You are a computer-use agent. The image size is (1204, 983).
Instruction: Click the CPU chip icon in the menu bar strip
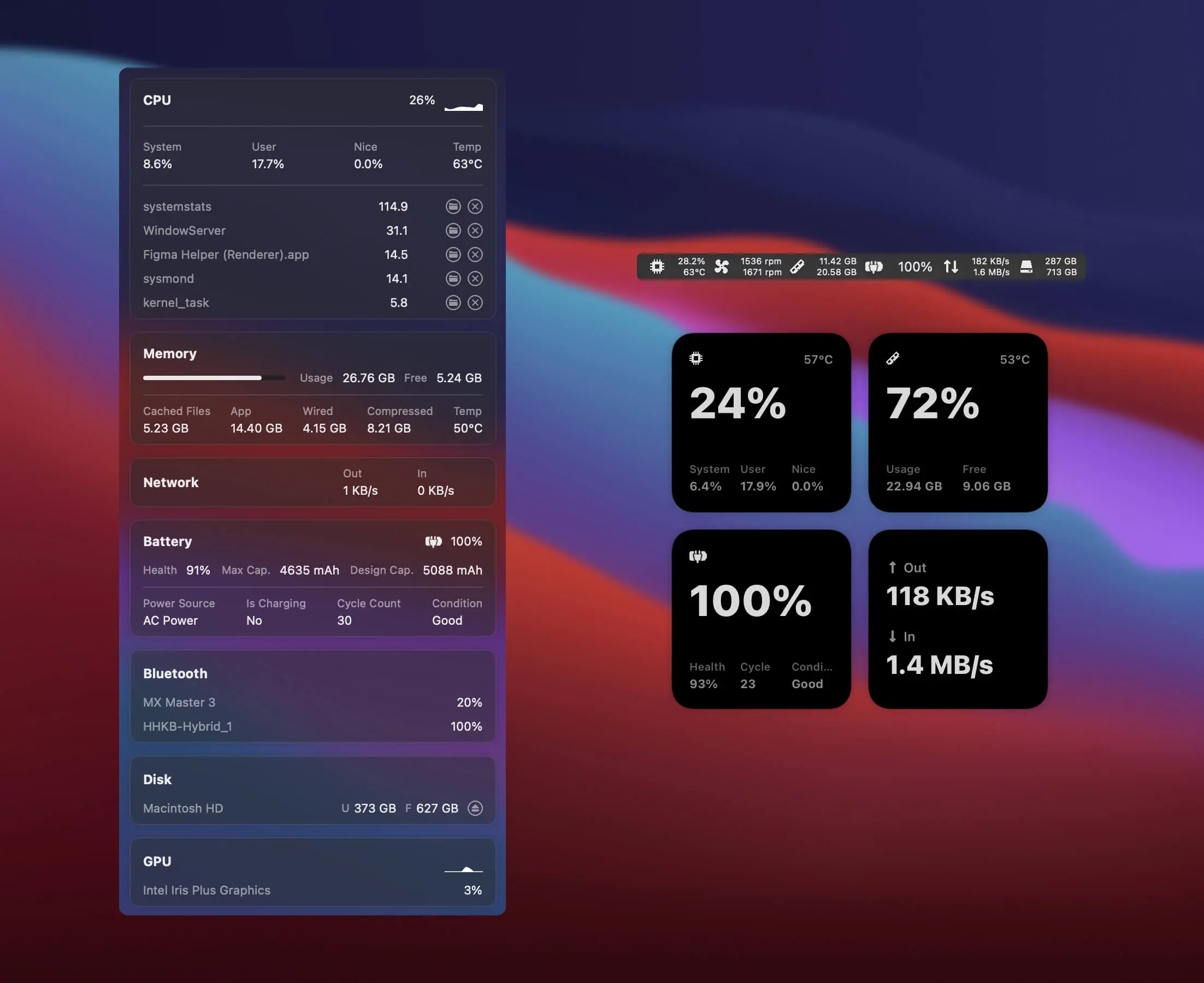click(x=657, y=267)
